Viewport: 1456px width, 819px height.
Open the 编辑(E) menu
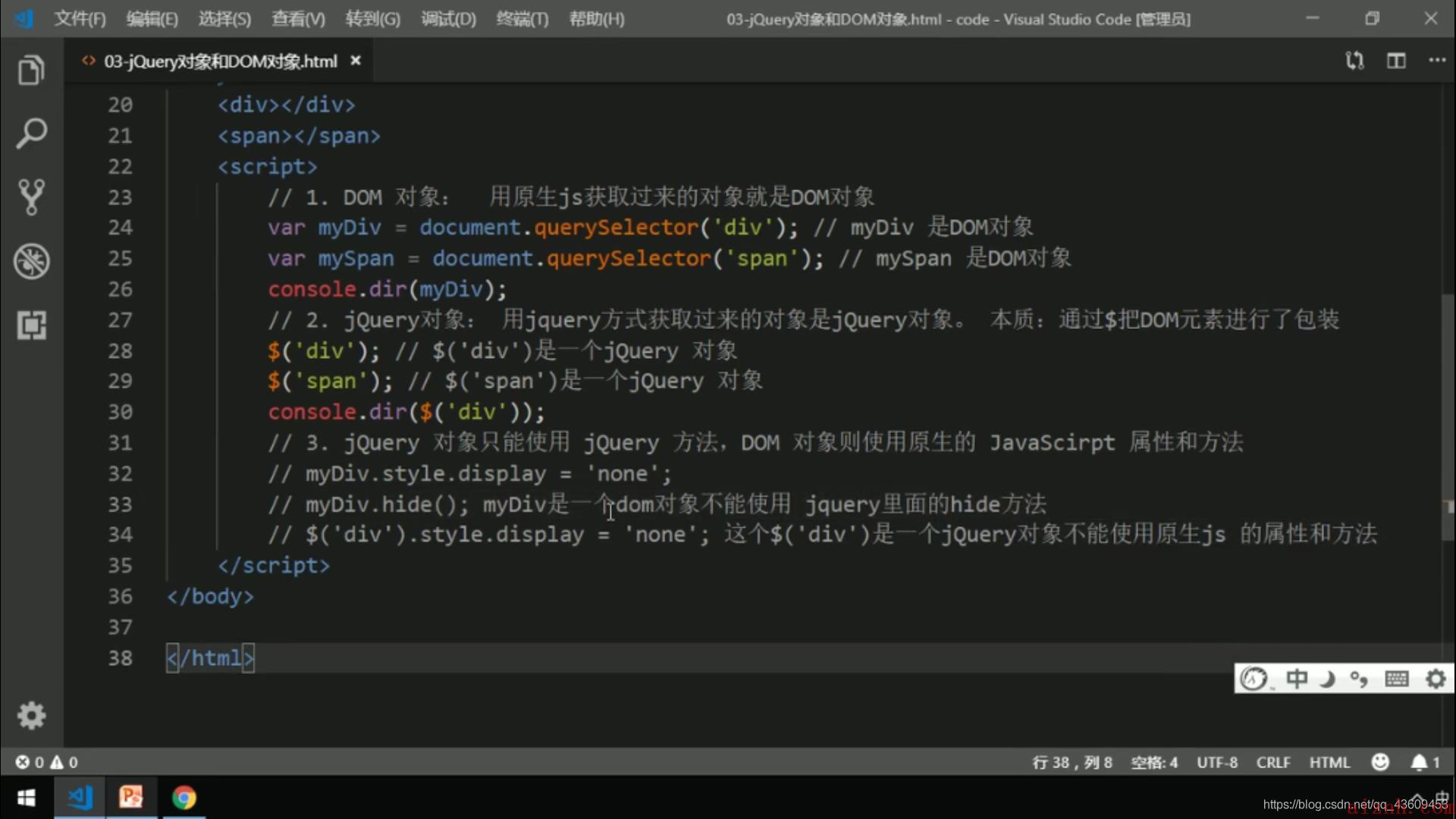152,19
